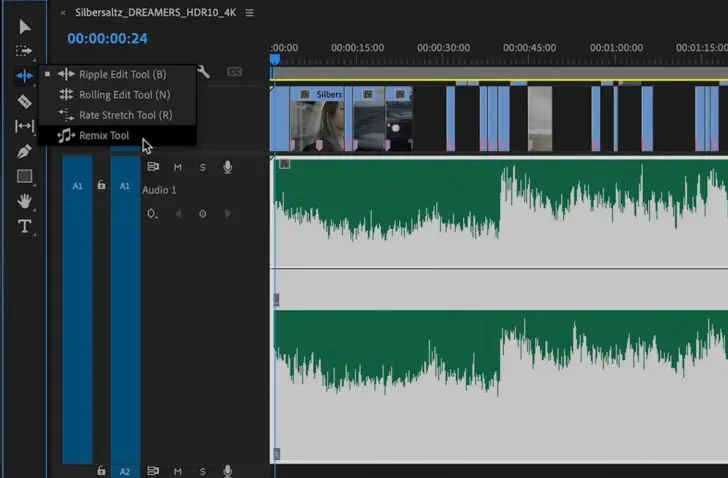
Task: Select the gray foggy video clip
Action: (x=540, y=119)
